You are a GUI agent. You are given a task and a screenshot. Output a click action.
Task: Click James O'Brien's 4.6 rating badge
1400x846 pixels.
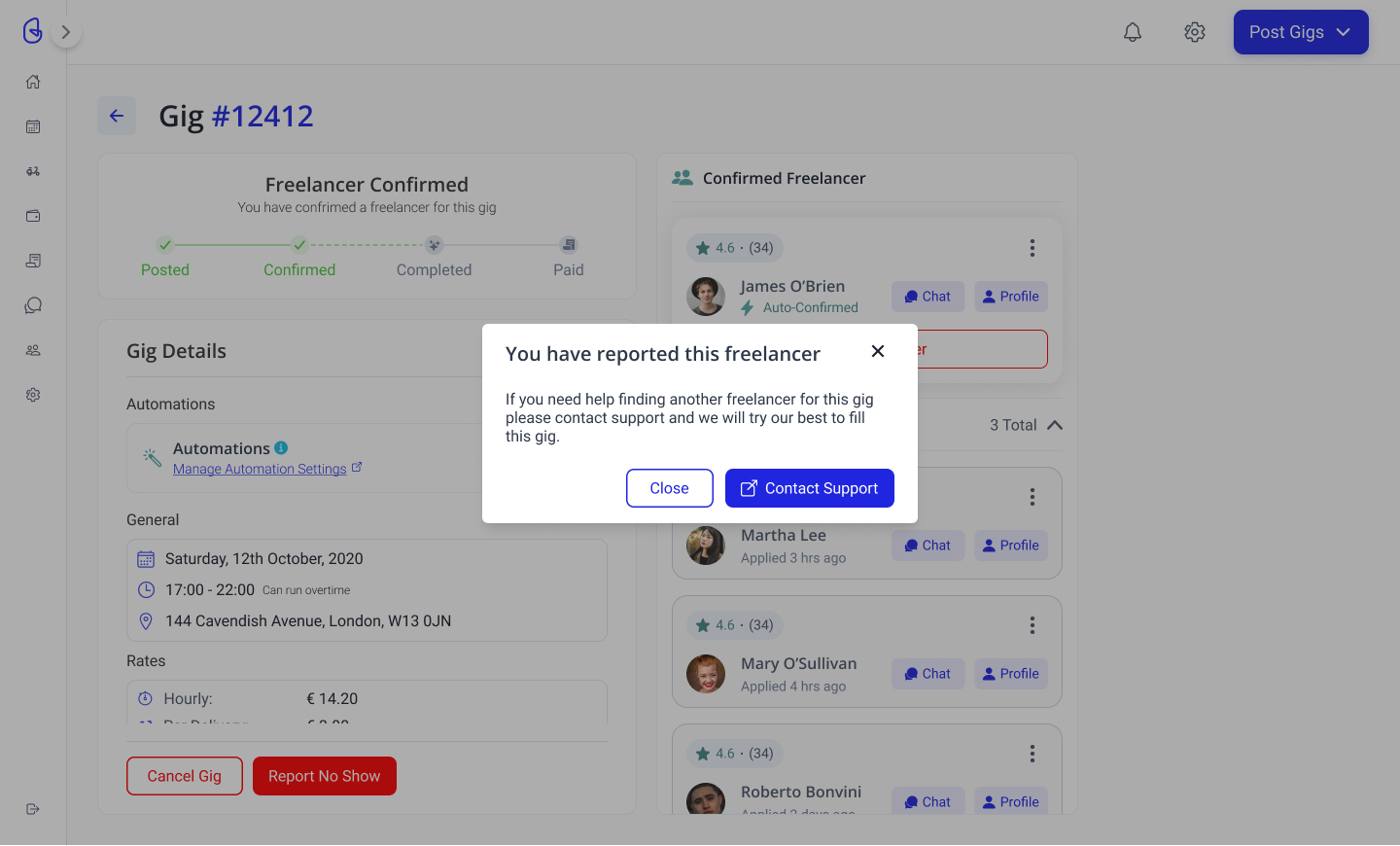[x=735, y=248]
